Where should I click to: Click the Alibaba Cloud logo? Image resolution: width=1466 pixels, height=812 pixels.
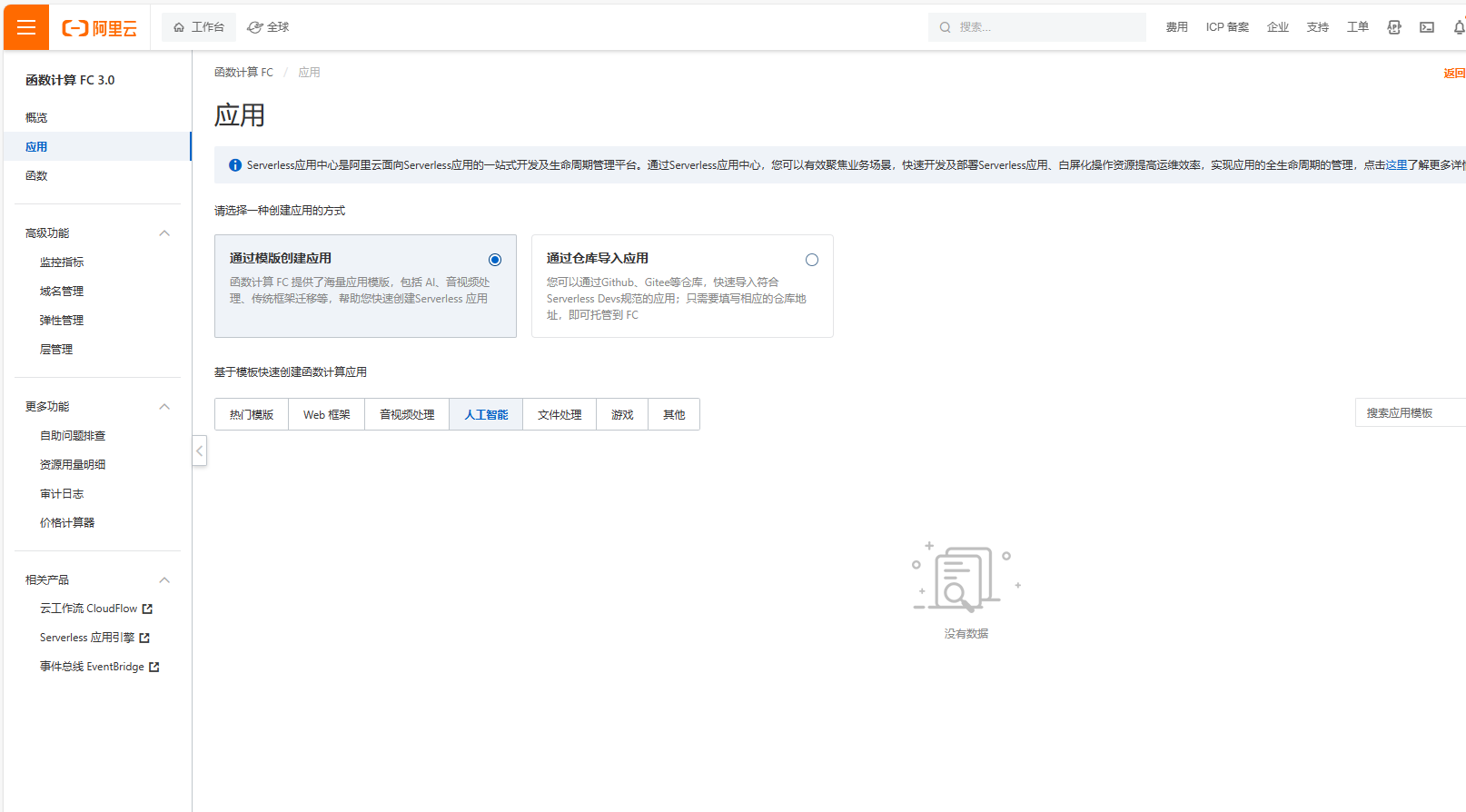tap(99, 28)
